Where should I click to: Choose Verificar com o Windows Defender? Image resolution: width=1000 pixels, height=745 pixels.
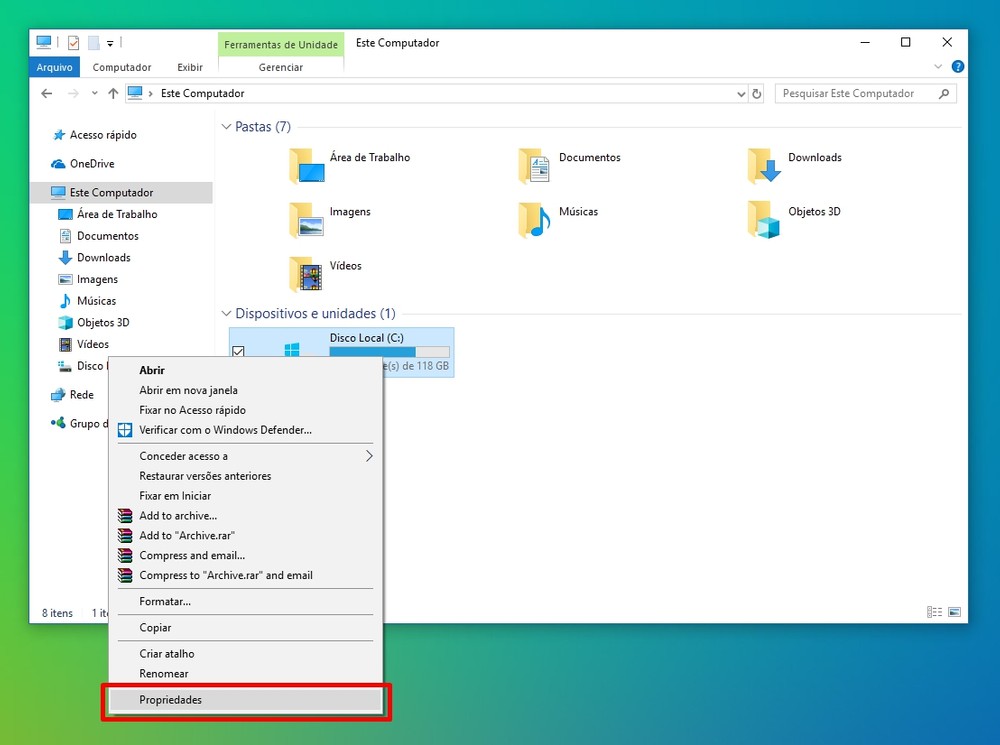pos(246,429)
